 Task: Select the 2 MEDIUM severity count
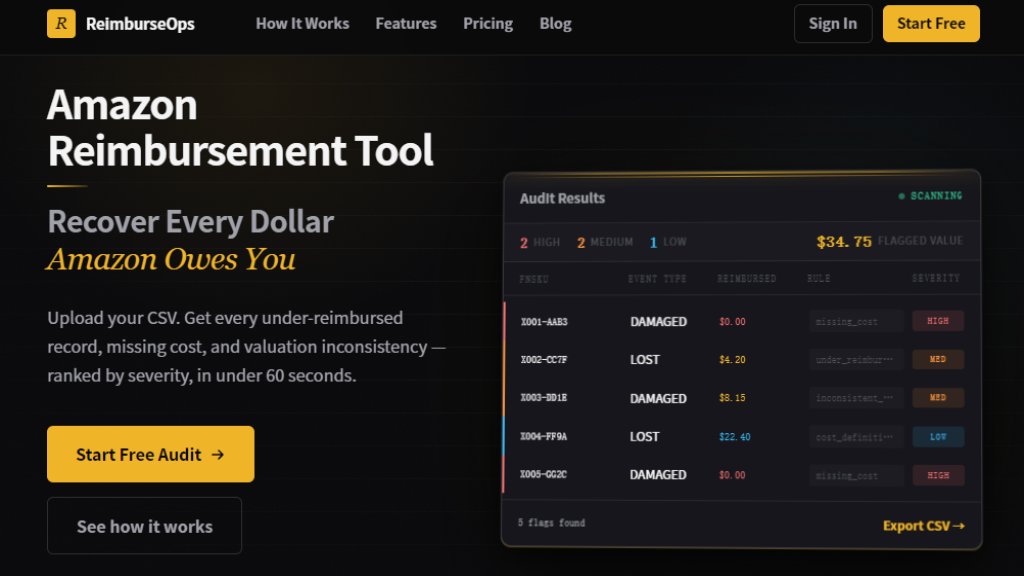(605, 242)
